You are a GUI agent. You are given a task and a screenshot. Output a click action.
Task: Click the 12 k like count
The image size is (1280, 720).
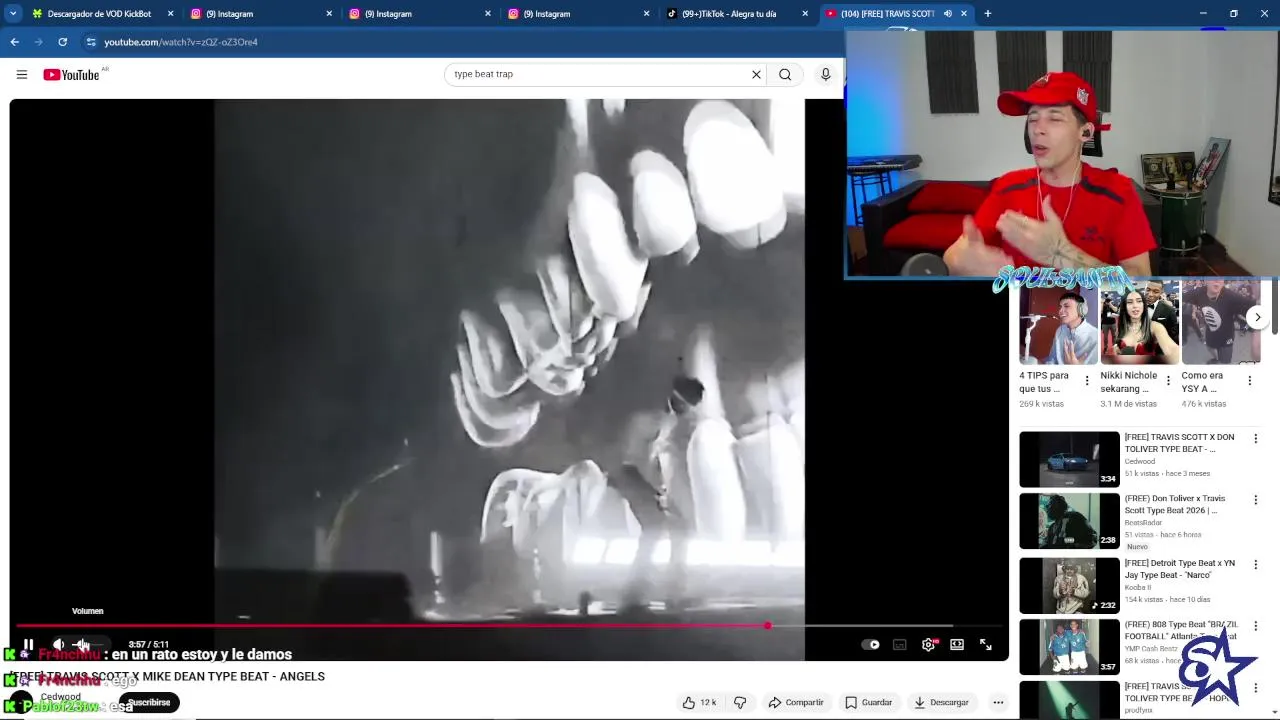coord(708,703)
